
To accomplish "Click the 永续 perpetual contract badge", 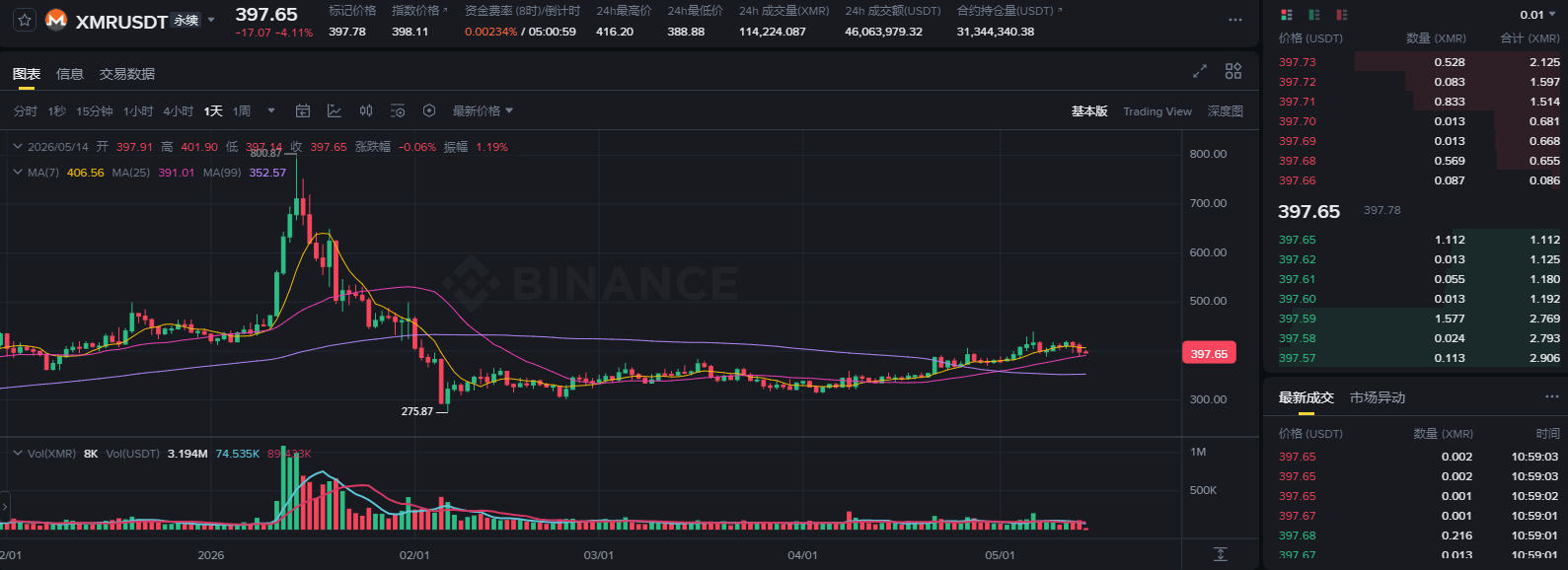I will [187, 20].
